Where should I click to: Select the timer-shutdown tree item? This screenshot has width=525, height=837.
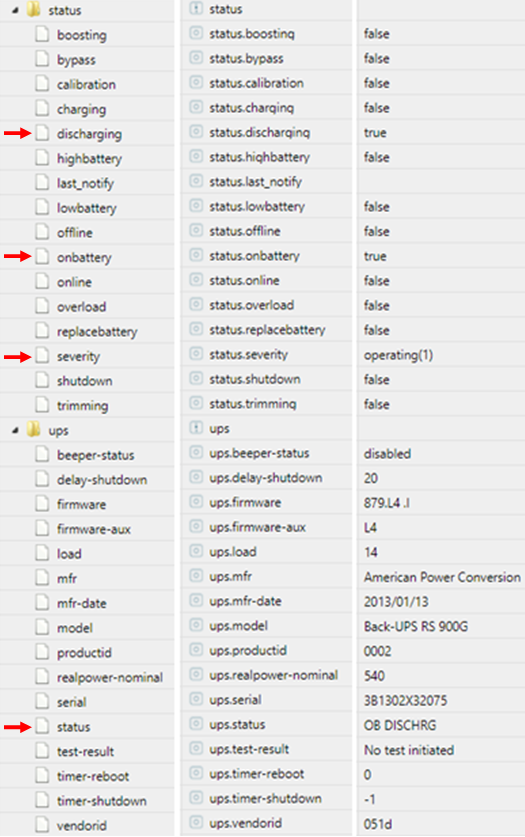(101, 801)
